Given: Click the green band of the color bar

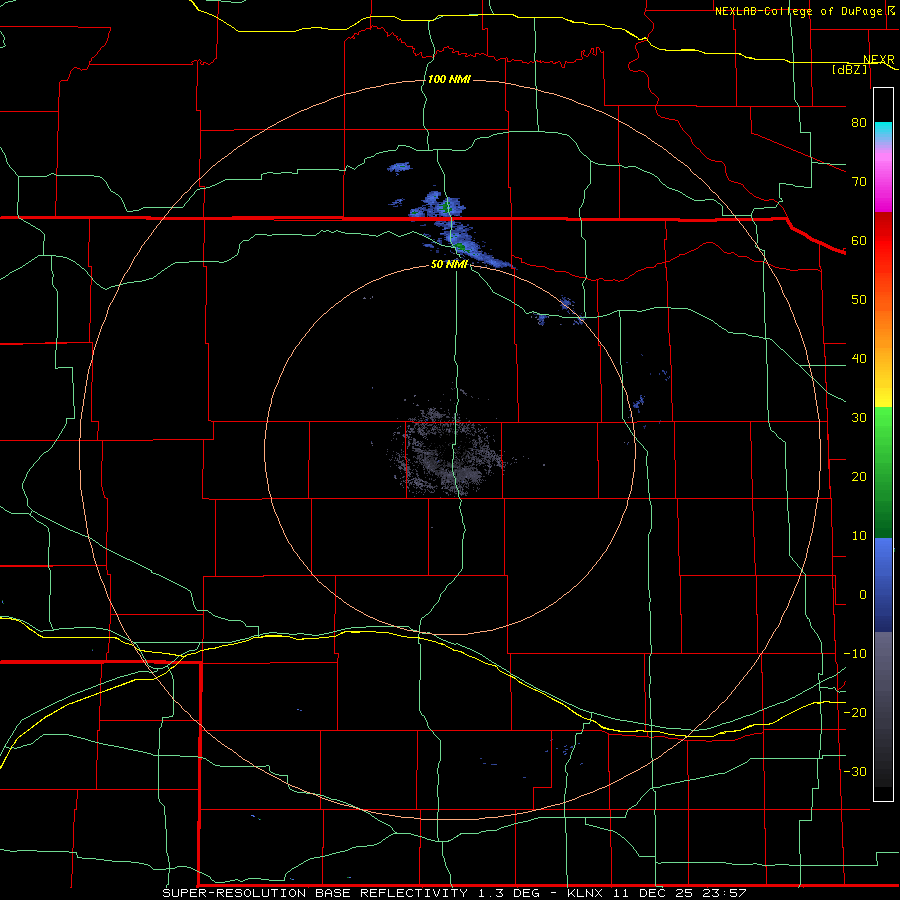Looking at the screenshot, I should [883, 472].
